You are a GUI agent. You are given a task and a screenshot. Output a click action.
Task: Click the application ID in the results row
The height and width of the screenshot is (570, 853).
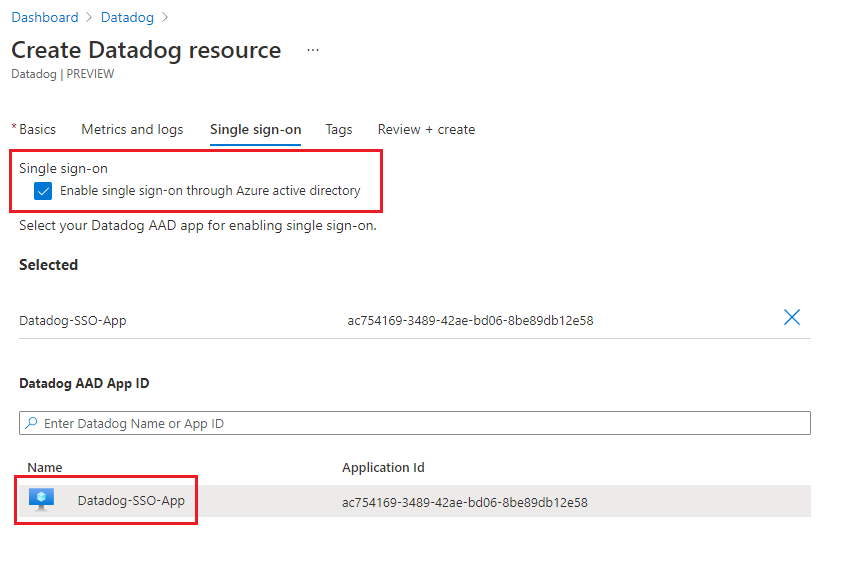pyautogui.click(x=464, y=502)
